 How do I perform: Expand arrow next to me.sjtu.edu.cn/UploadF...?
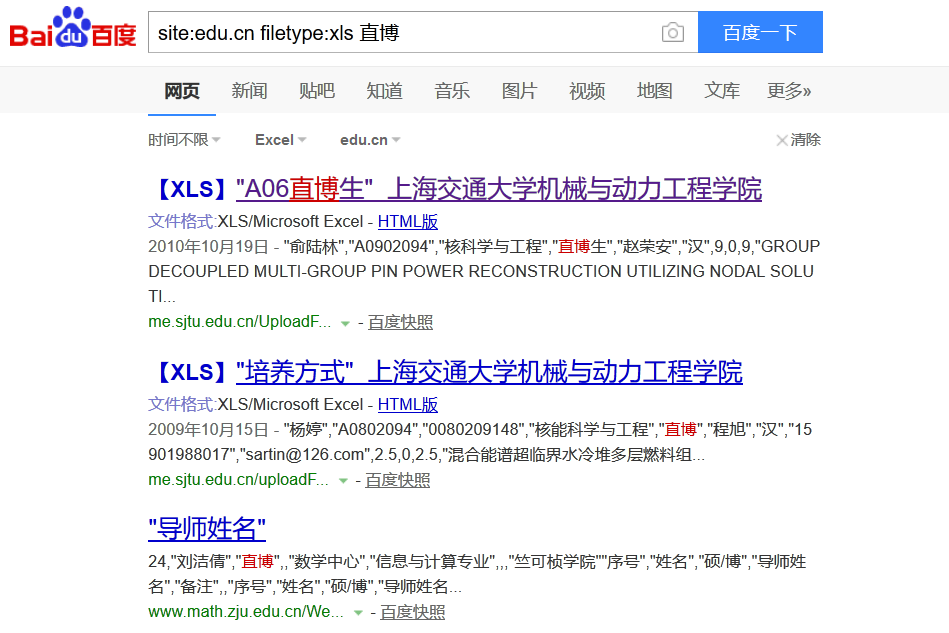[345, 323]
